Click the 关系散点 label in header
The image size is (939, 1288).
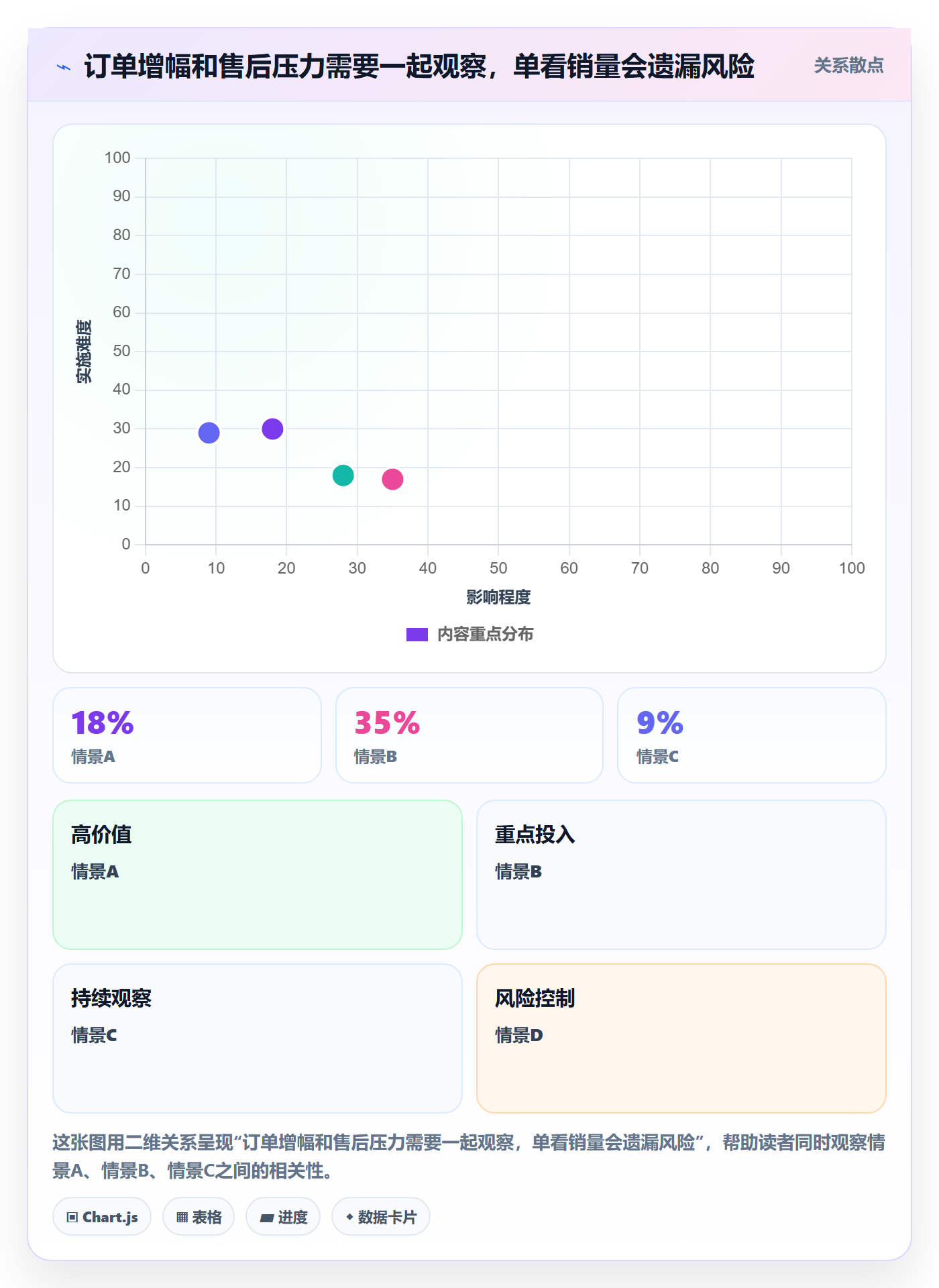(x=848, y=66)
